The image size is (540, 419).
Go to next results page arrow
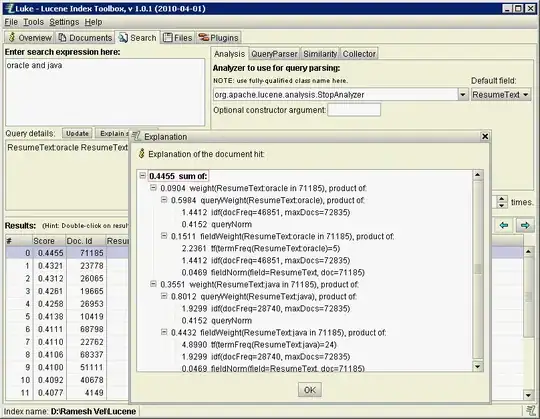(525, 226)
